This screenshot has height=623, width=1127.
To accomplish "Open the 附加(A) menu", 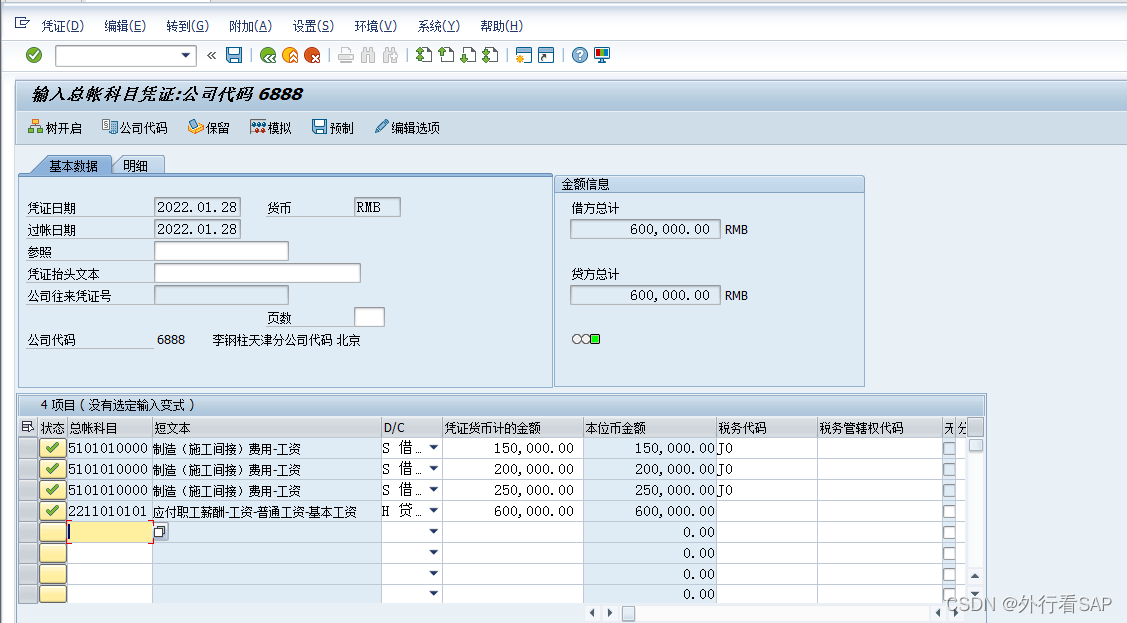I will coord(250,27).
